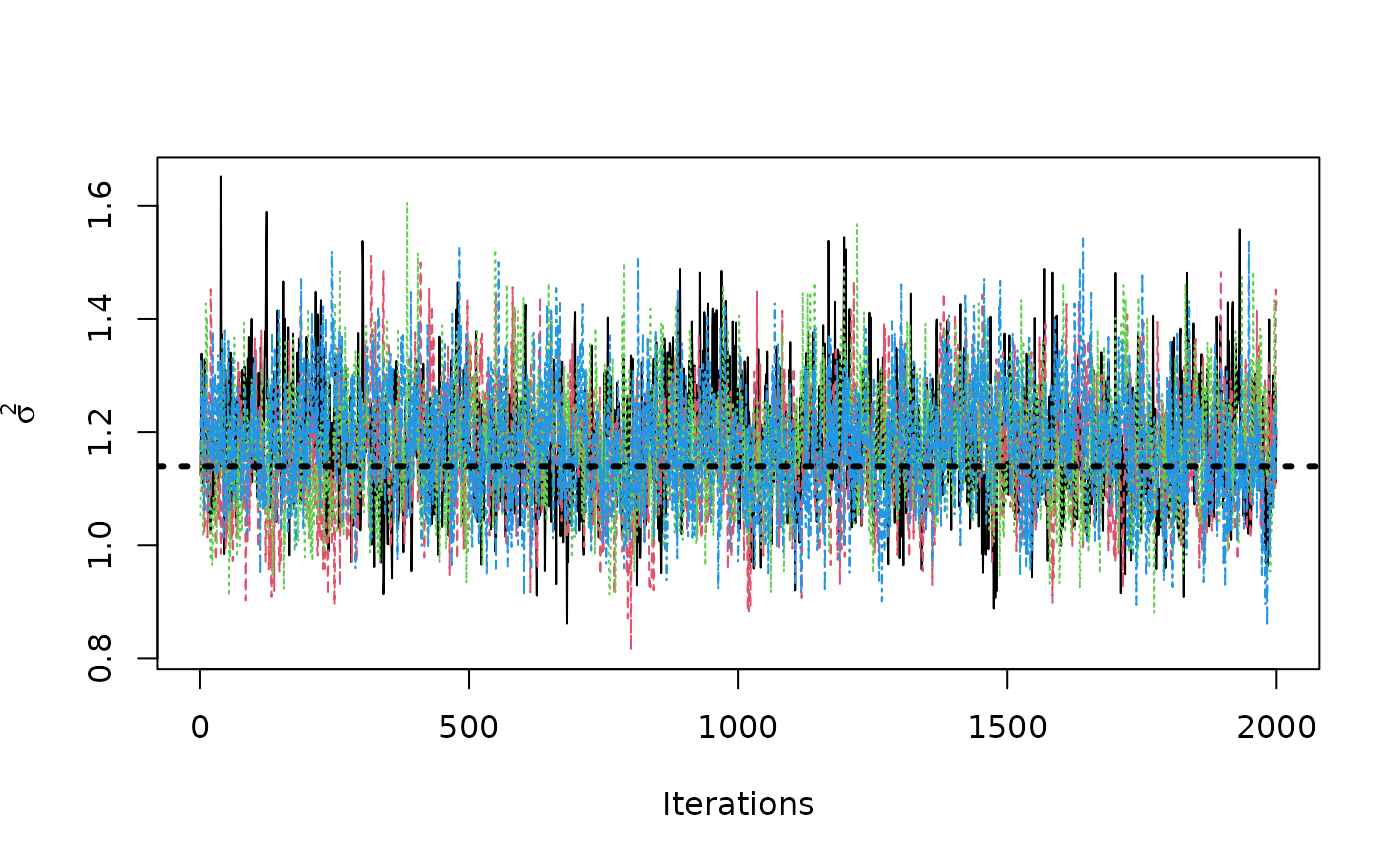Click the green dotted spike above the lowest red trough
This screenshot has height=865, width=1400.
coord(625,266)
